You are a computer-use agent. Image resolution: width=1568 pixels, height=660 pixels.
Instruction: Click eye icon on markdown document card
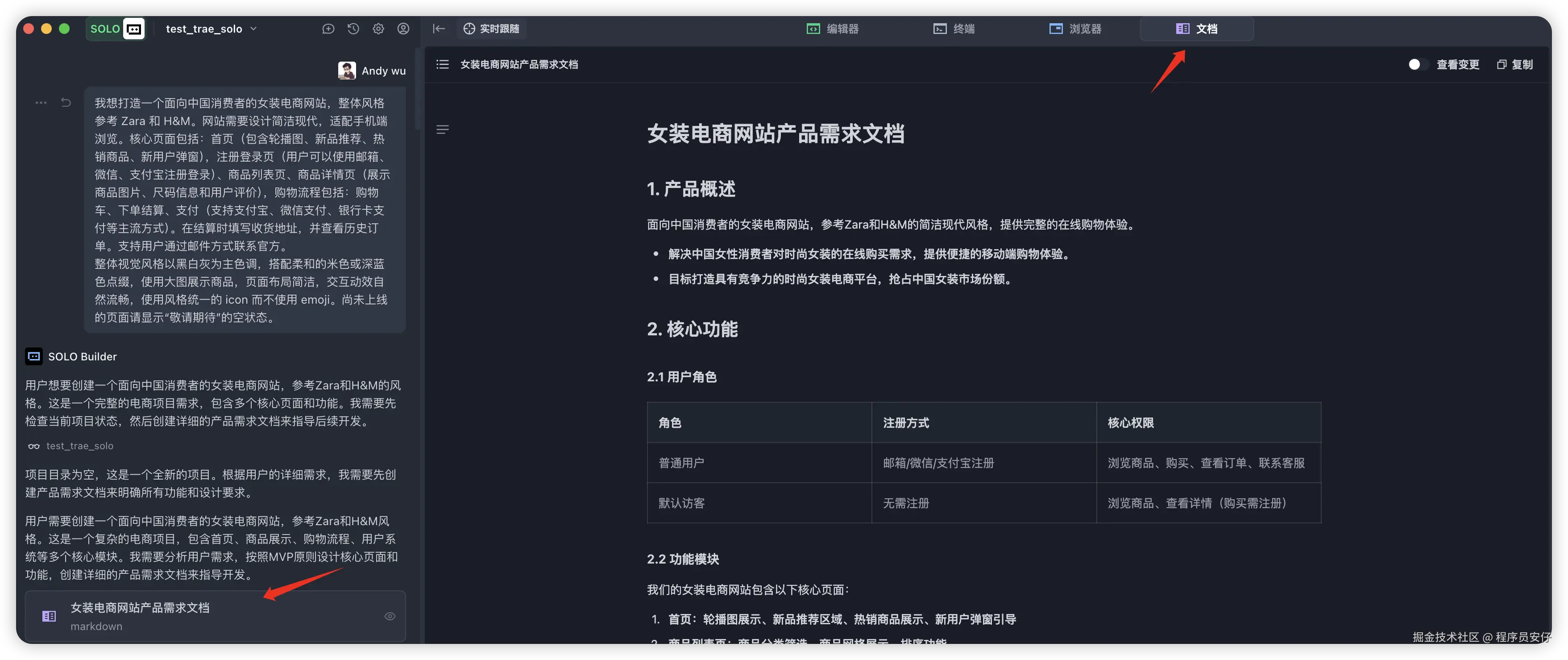pyautogui.click(x=390, y=616)
